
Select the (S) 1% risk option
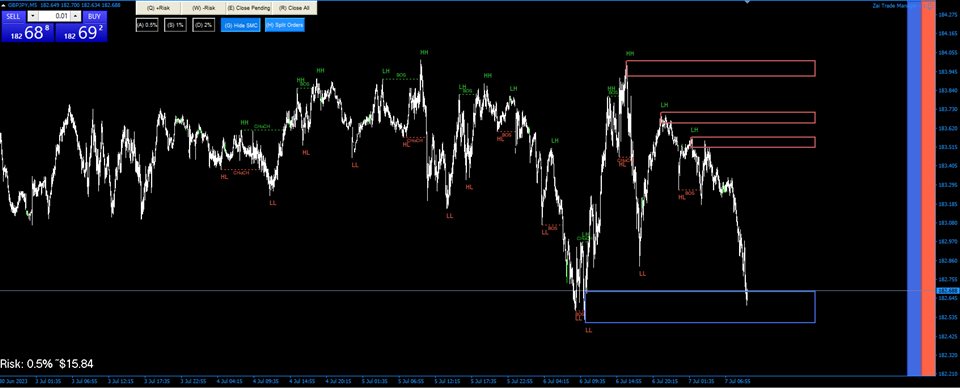(175, 25)
